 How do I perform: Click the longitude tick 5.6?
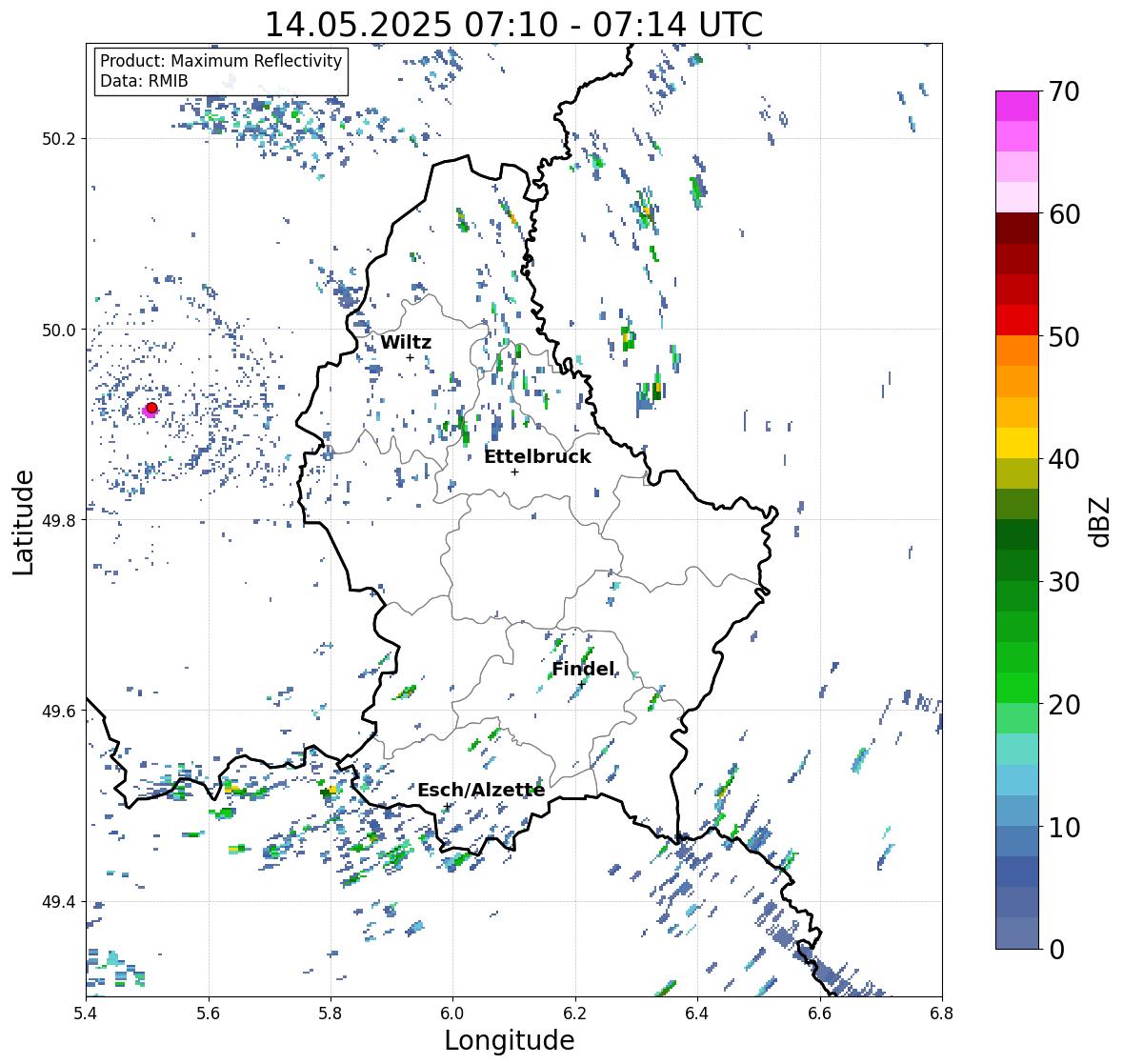coord(209,1014)
